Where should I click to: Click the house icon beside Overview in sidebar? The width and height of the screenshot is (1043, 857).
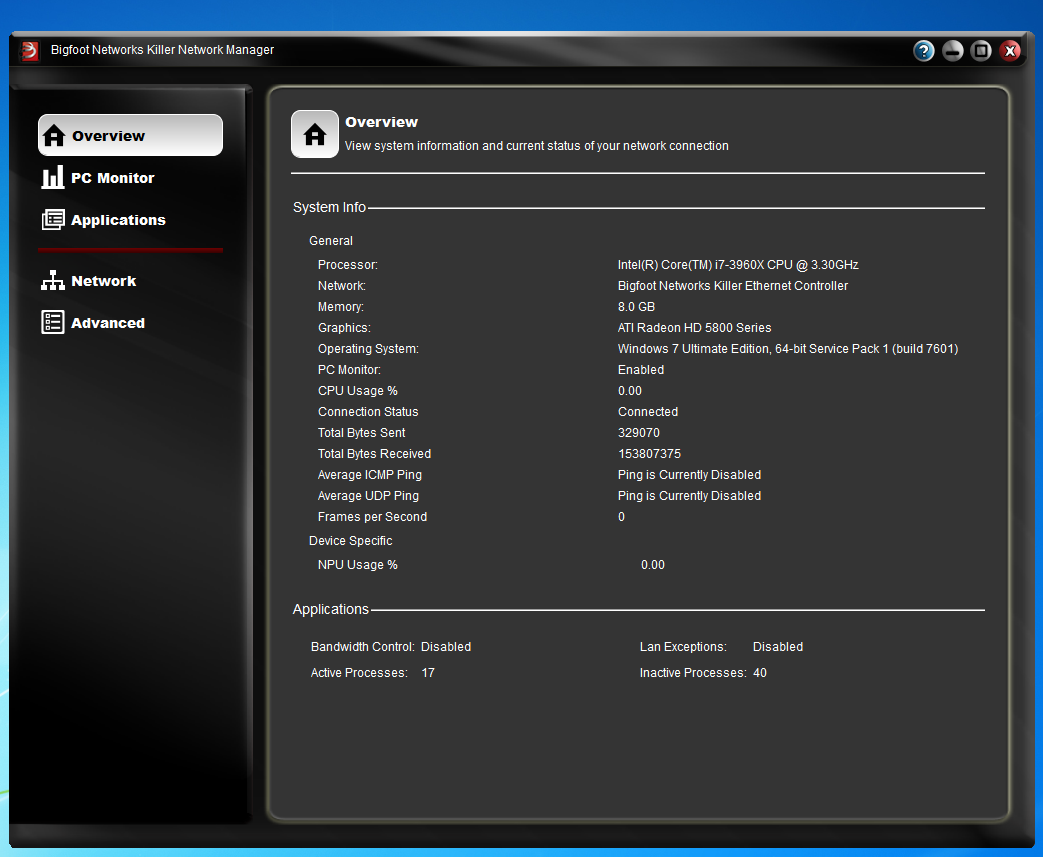pyautogui.click(x=54, y=135)
